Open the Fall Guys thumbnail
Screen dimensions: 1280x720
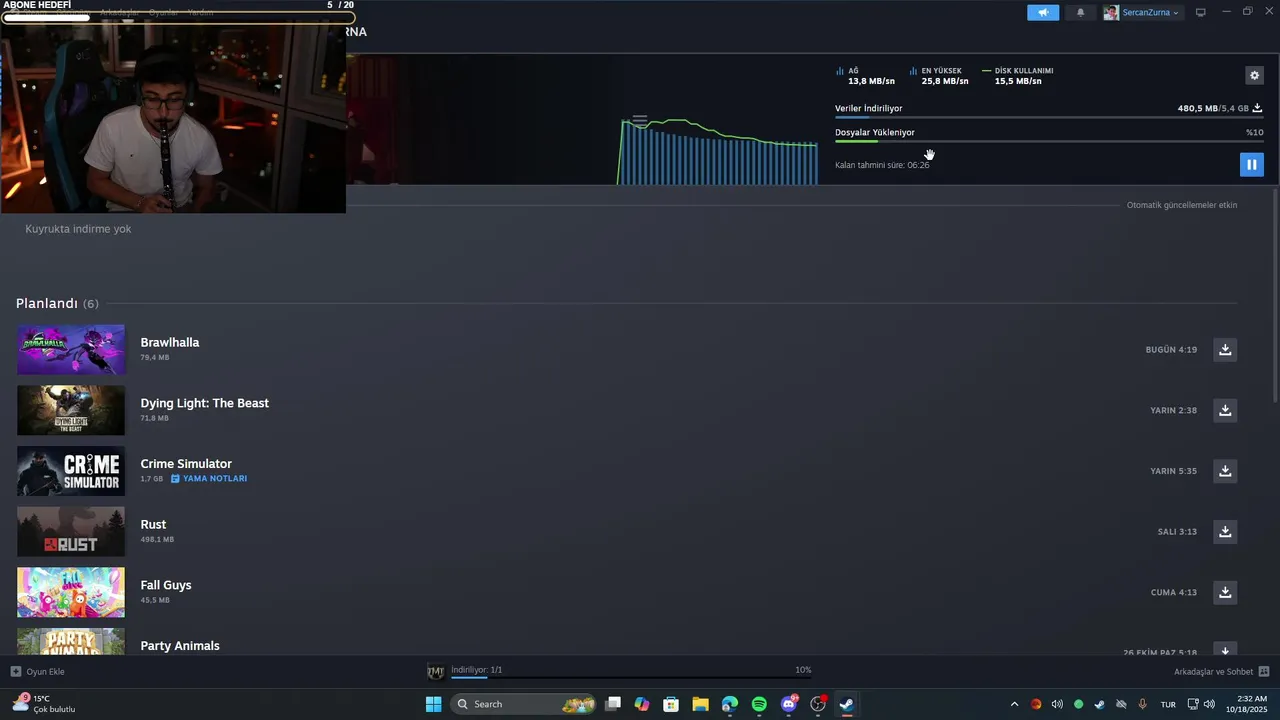click(x=71, y=592)
